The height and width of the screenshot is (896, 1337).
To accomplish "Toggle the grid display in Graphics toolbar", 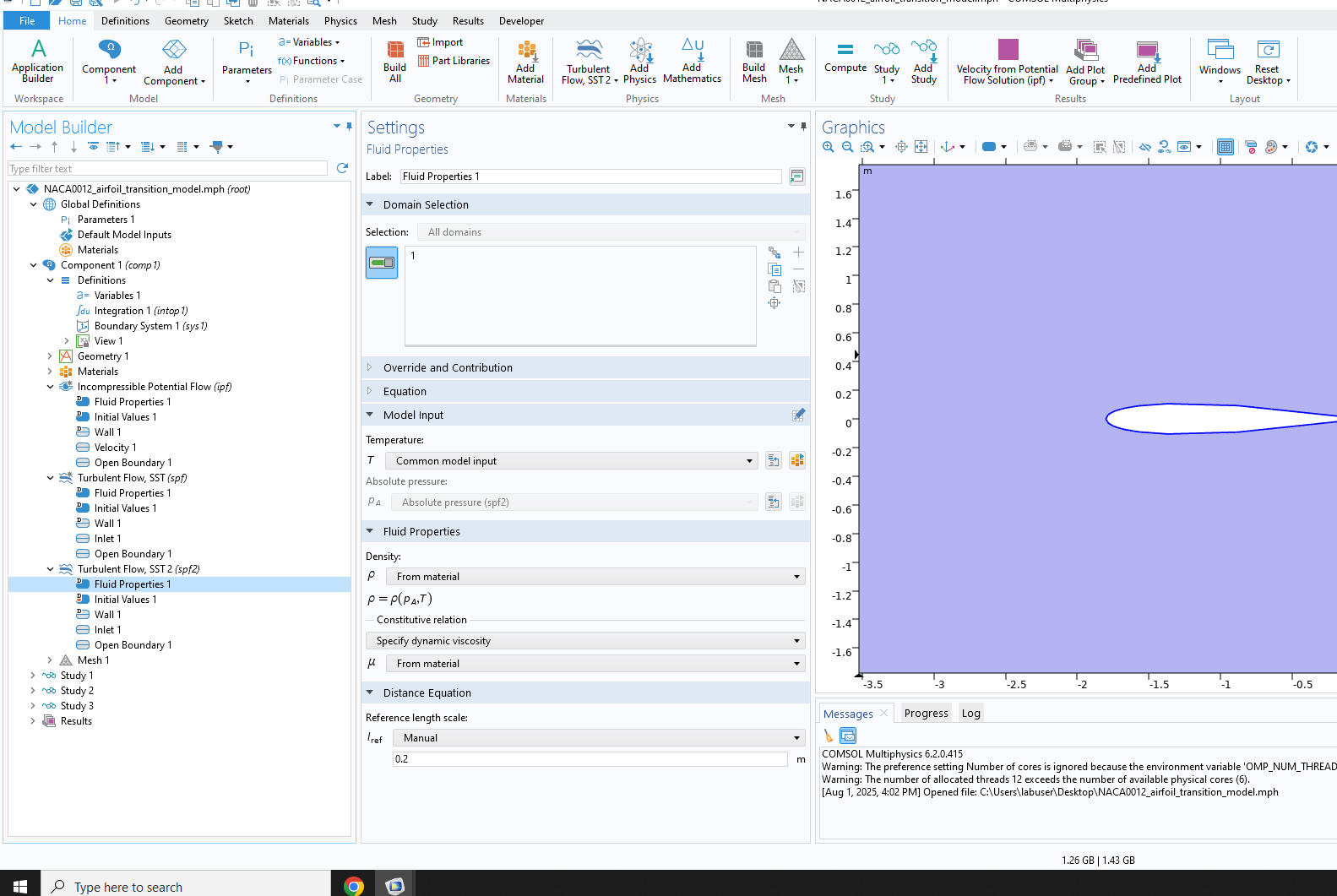I will coord(1225,147).
